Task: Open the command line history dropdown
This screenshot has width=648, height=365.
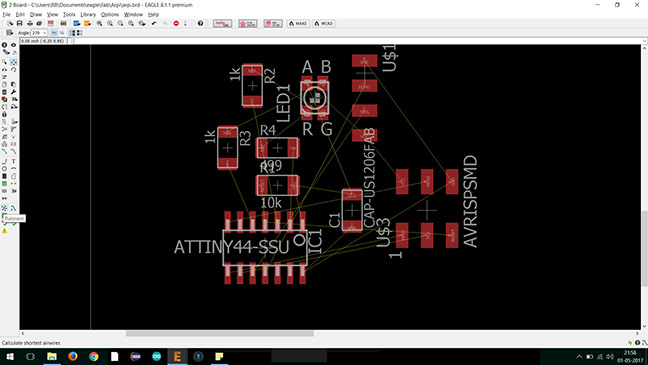Action: click(644, 41)
